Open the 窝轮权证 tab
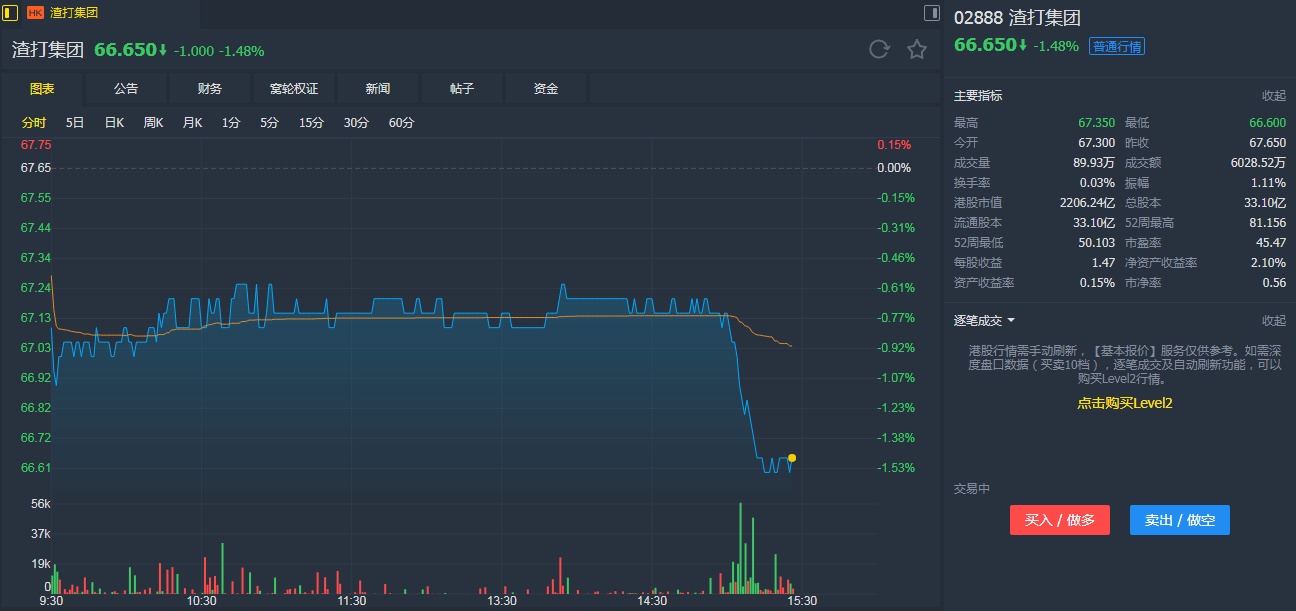This screenshot has width=1296, height=611. pyautogui.click(x=294, y=89)
